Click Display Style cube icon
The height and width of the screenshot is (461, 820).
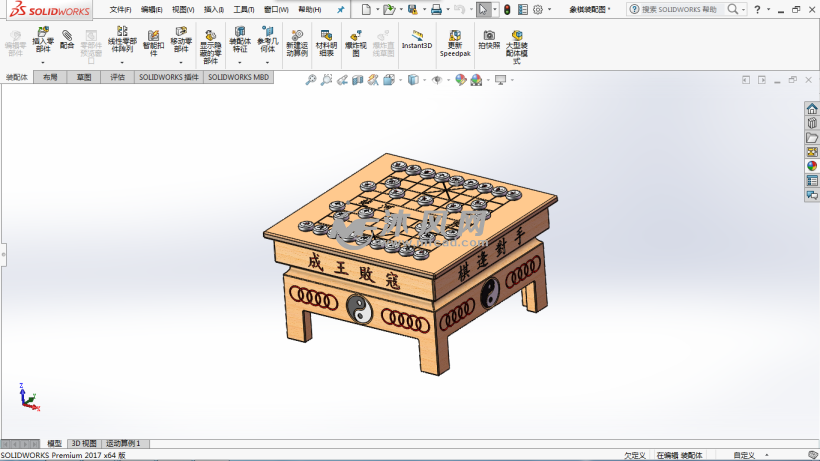[x=413, y=80]
